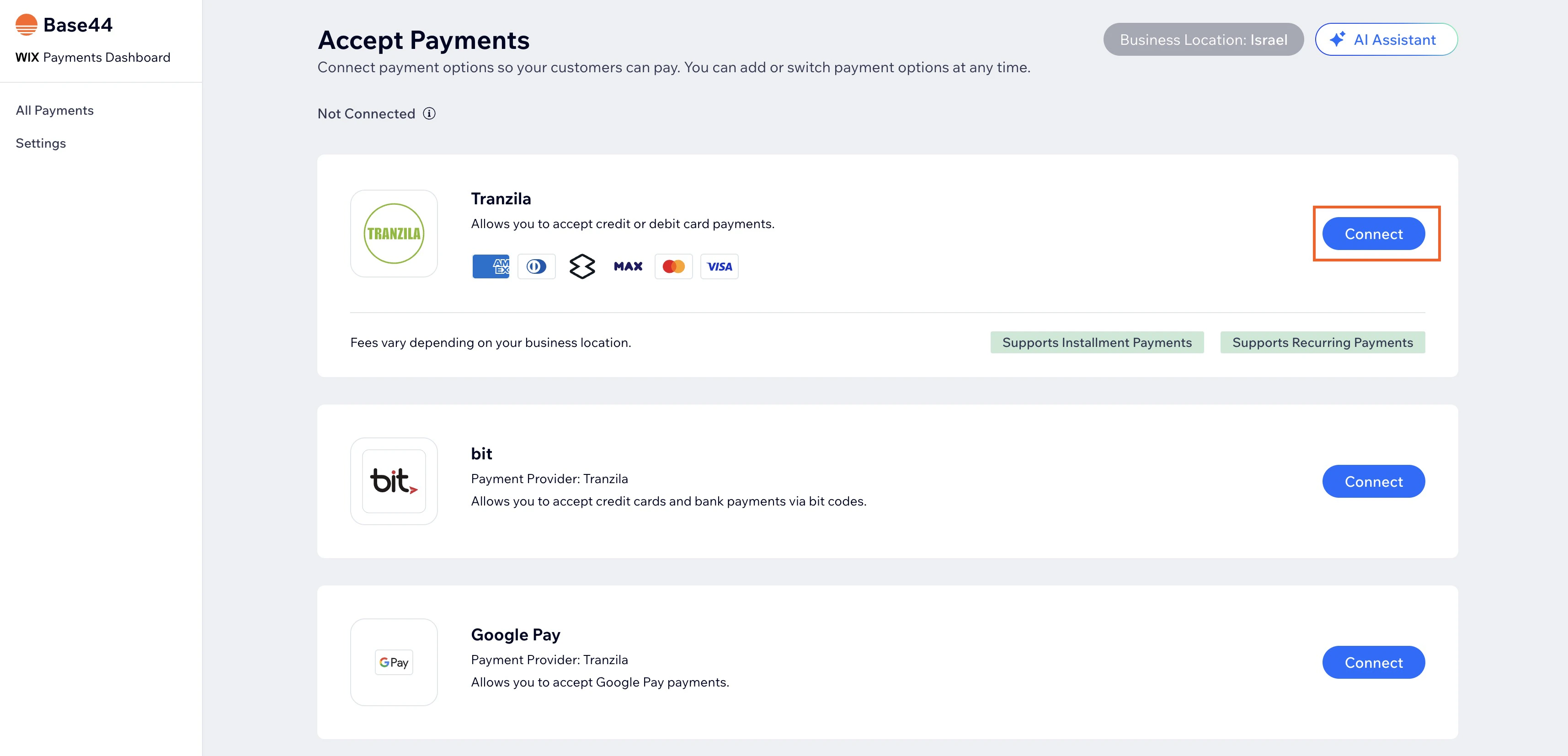Click the Isracard card icon
This screenshot has width=1568, height=756.
point(582,266)
